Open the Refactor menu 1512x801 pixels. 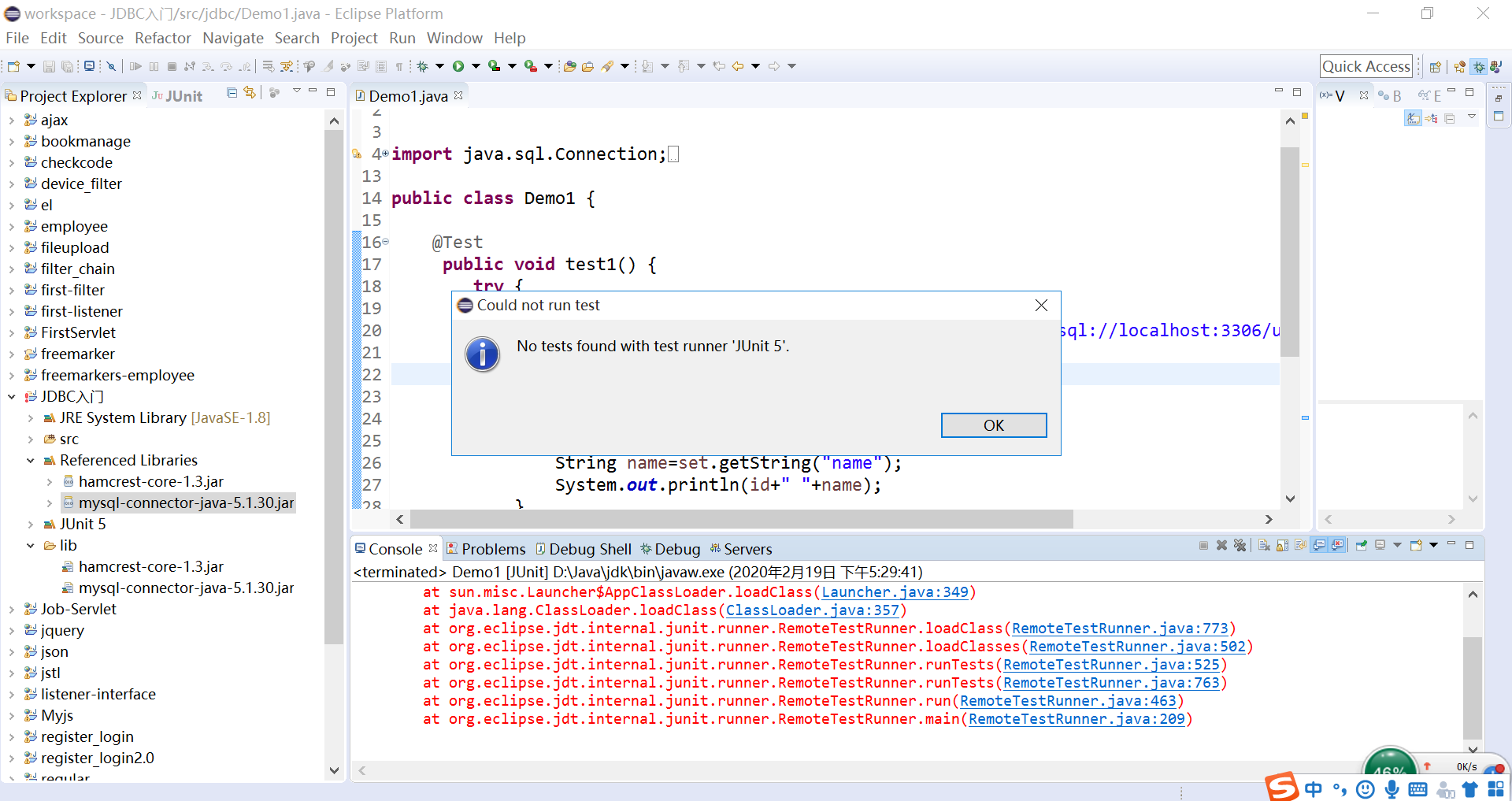pos(163,38)
